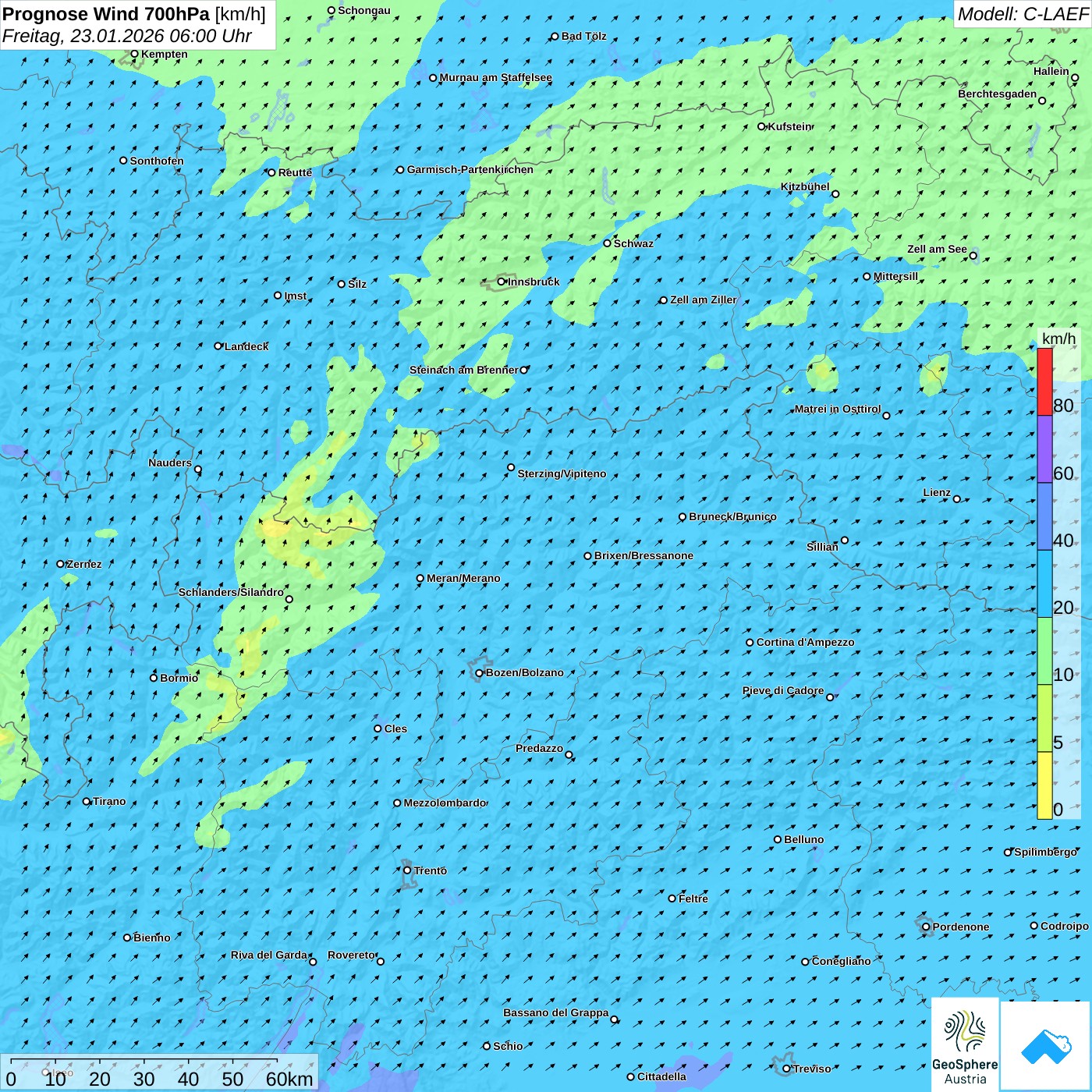Click the 'Sillian' label
Screen dimensions: 1092x1092
coord(822,547)
